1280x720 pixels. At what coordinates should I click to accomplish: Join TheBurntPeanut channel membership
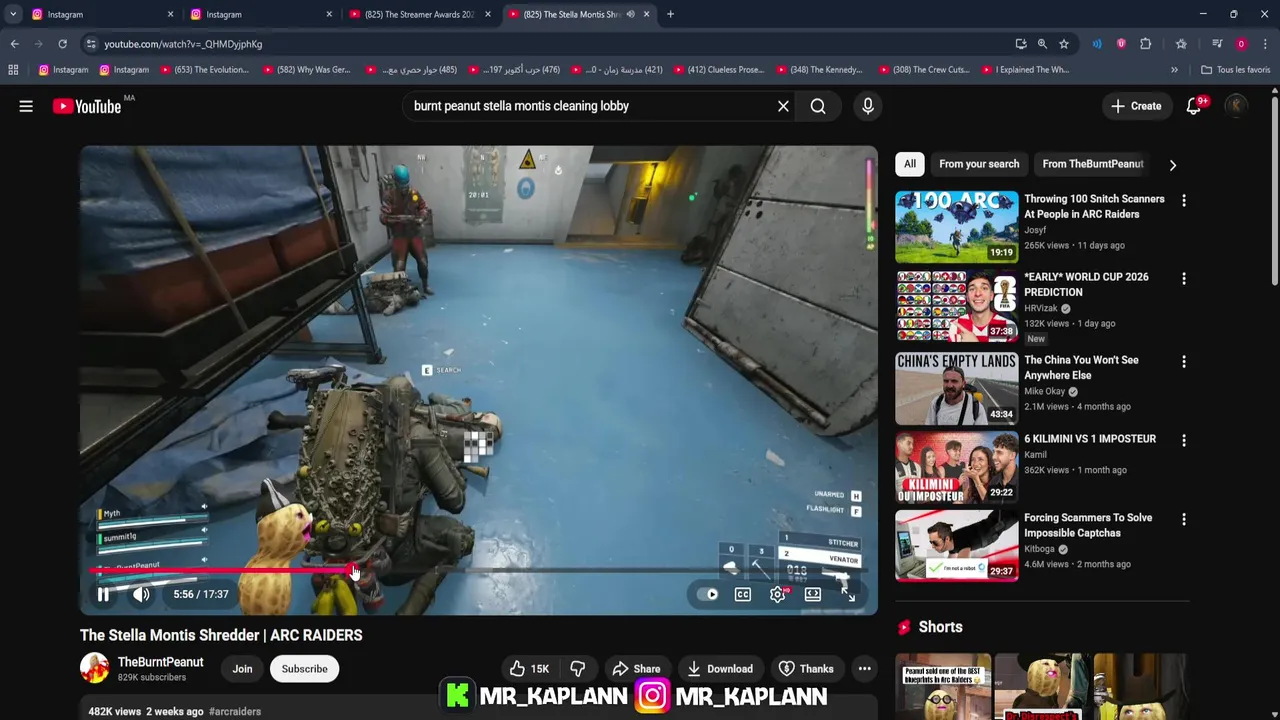[x=242, y=669]
